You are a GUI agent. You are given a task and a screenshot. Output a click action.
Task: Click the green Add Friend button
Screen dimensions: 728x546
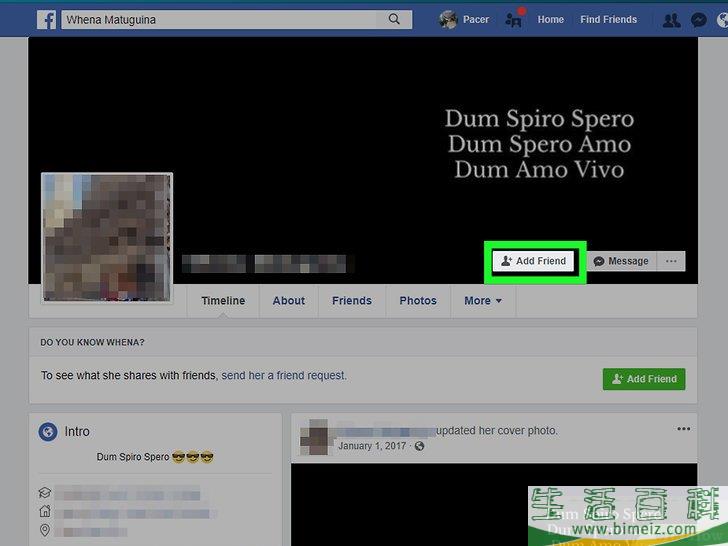pyautogui.click(x=644, y=379)
